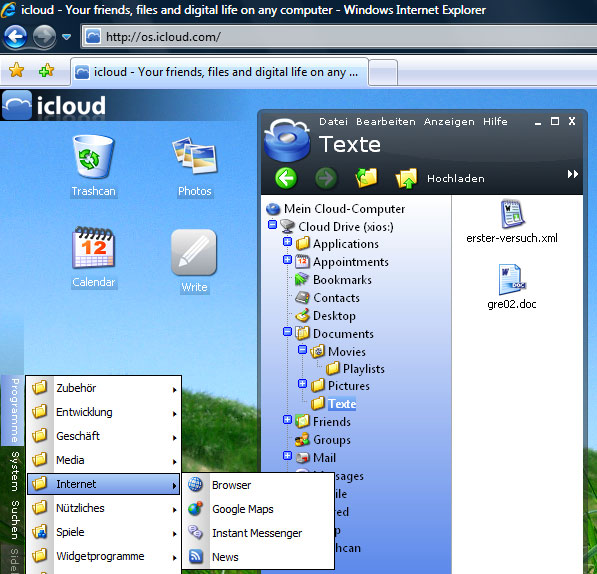Click the Desktop icon in the tree

pos(302,315)
